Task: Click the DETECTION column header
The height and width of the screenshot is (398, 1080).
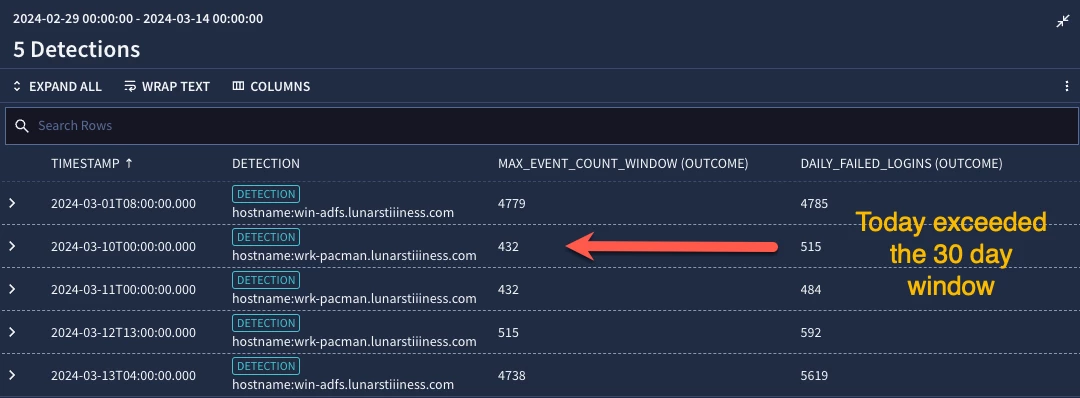Action: (x=266, y=164)
